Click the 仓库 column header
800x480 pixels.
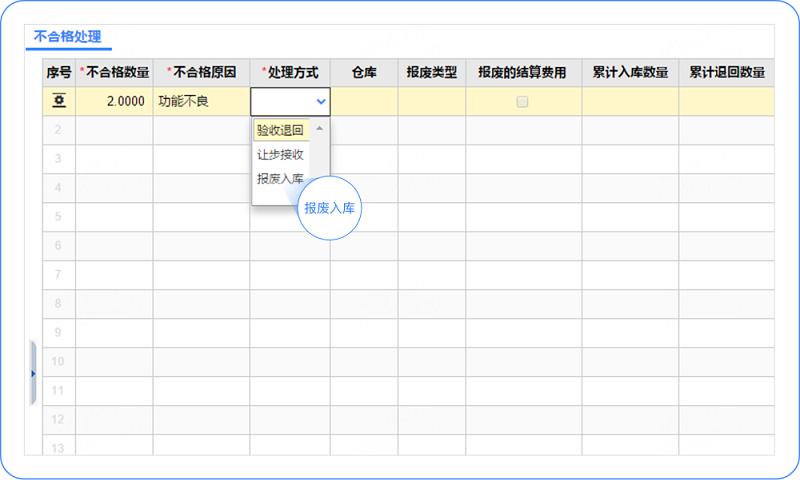tap(364, 72)
